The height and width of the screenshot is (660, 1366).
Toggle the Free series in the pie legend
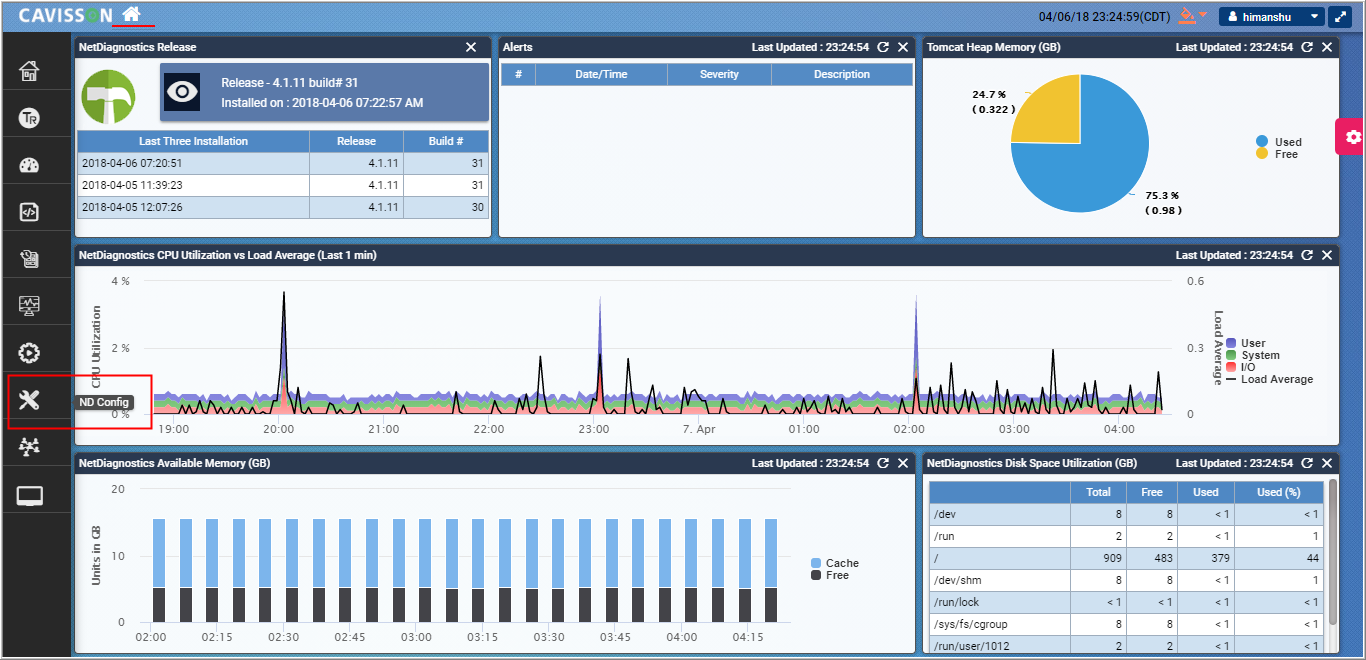(1277, 154)
